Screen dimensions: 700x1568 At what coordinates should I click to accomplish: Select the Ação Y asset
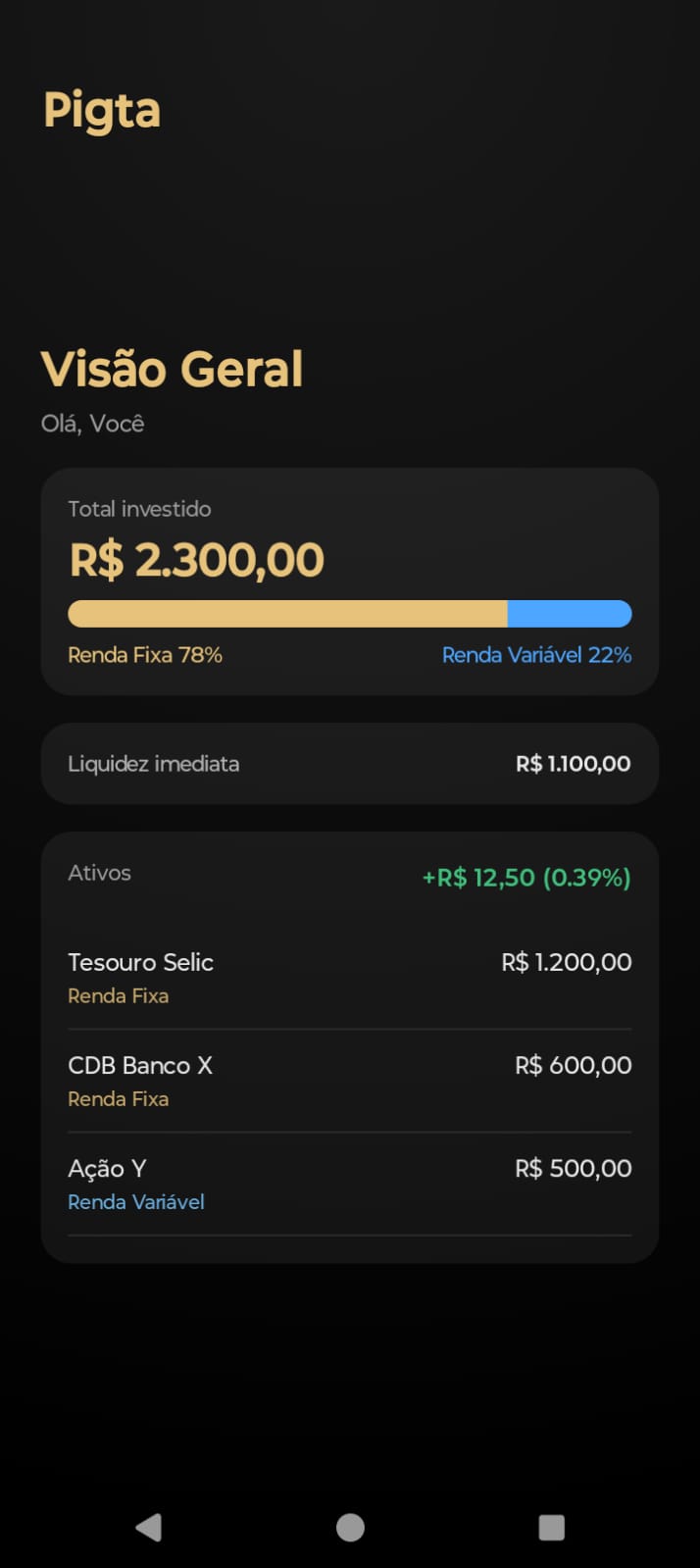point(107,1168)
